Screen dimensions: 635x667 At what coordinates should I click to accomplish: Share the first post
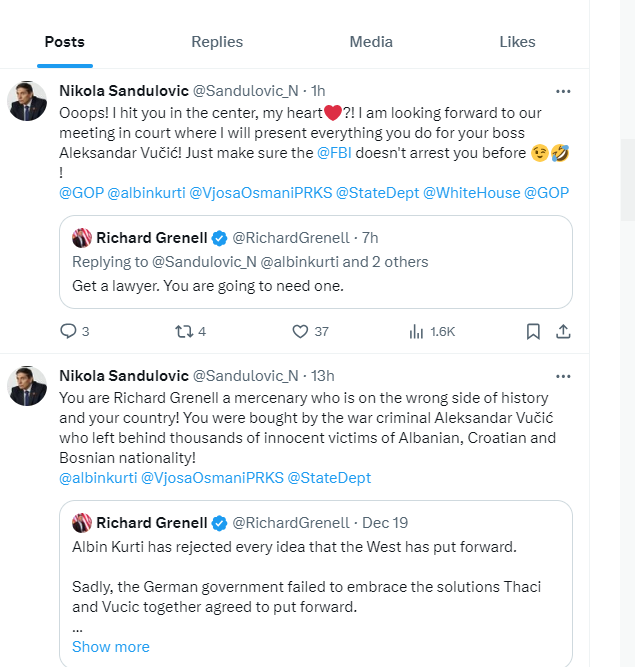[x=563, y=332]
